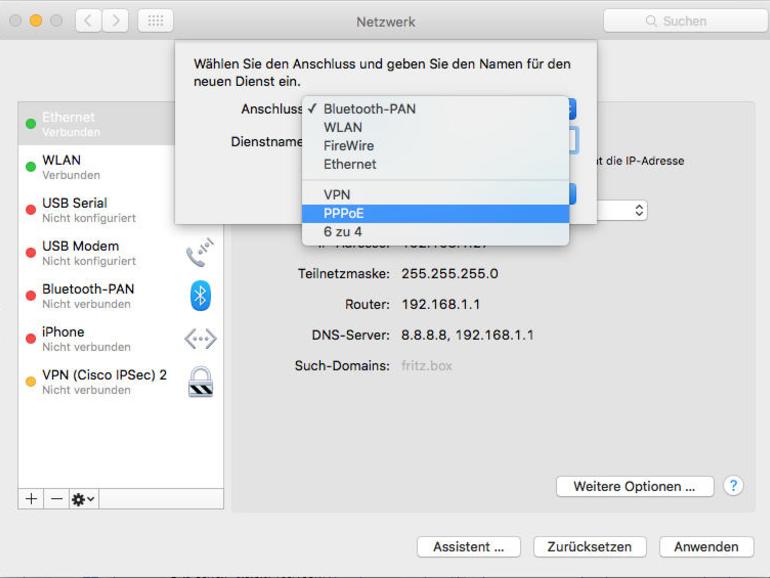Show all preferences grid button

click(155, 21)
